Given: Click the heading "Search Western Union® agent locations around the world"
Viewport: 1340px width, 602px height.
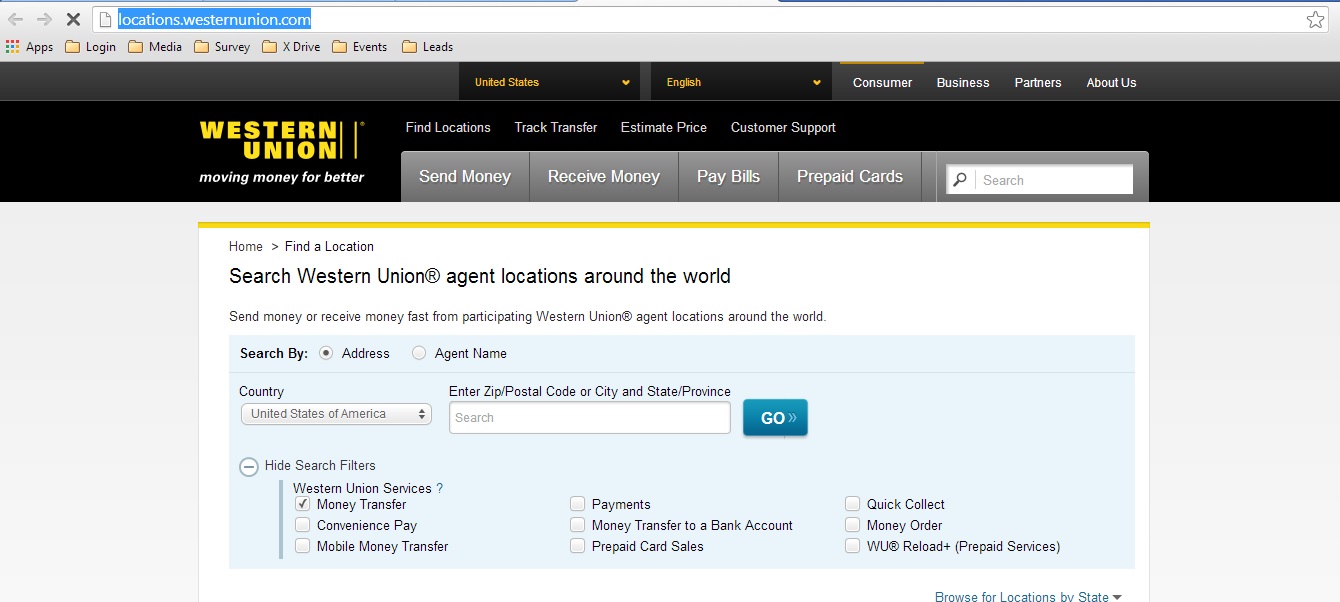Looking at the screenshot, I should pyautogui.click(x=480, y=276).
